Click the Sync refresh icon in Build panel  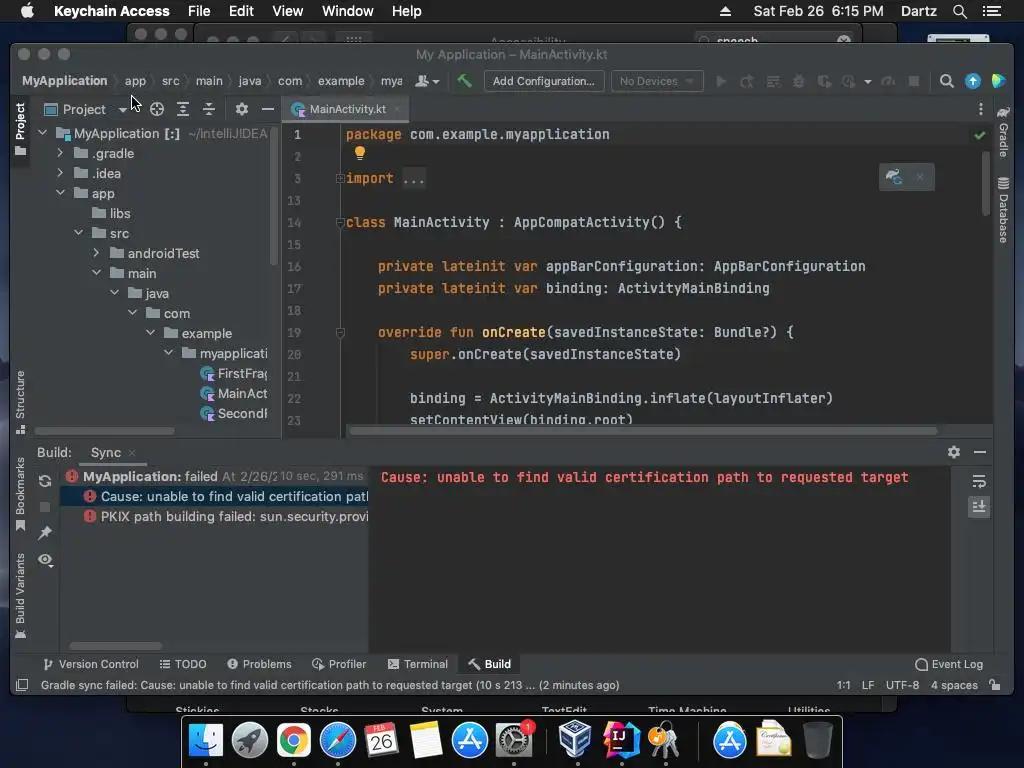point(45,481)
